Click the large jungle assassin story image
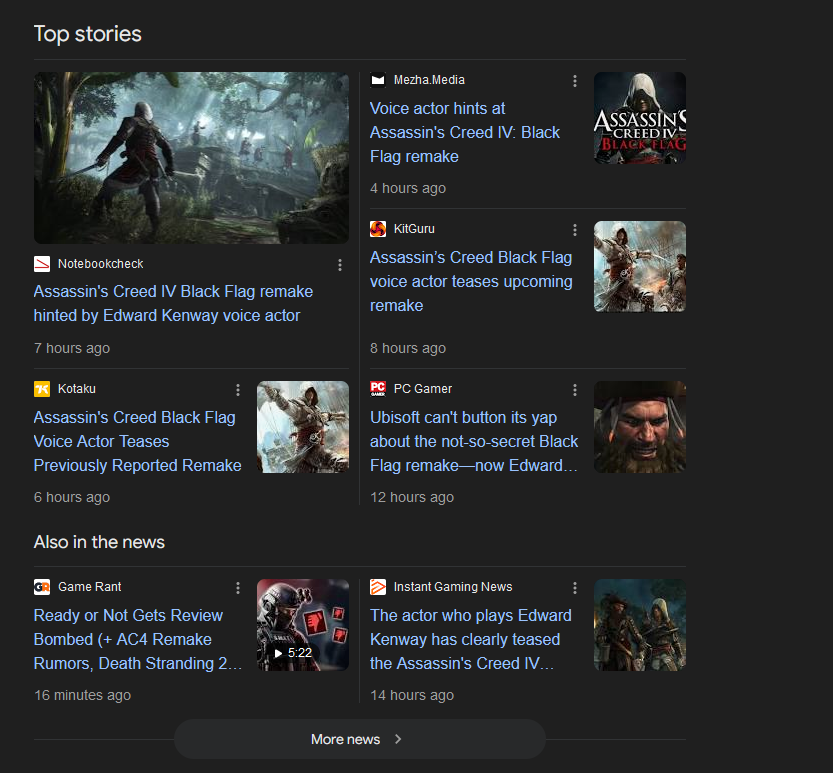The image size is (833, 773). (x=191, y=158)
